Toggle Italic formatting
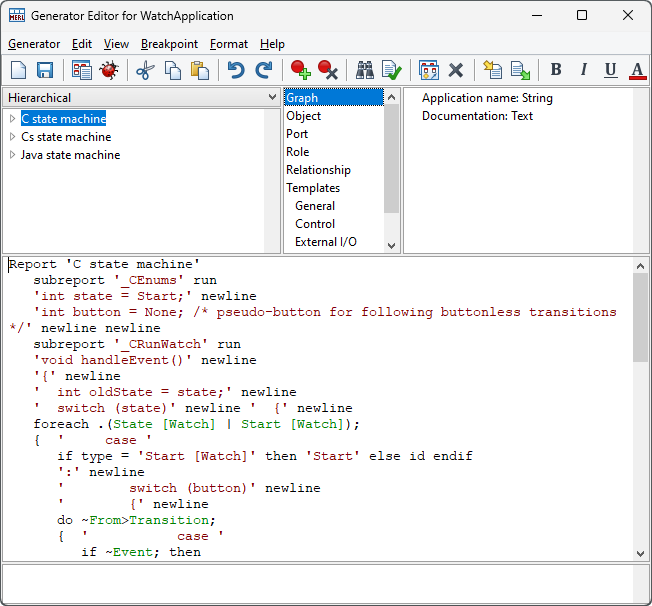This screenshot has width=652, height=606. (x=584, y=69)
